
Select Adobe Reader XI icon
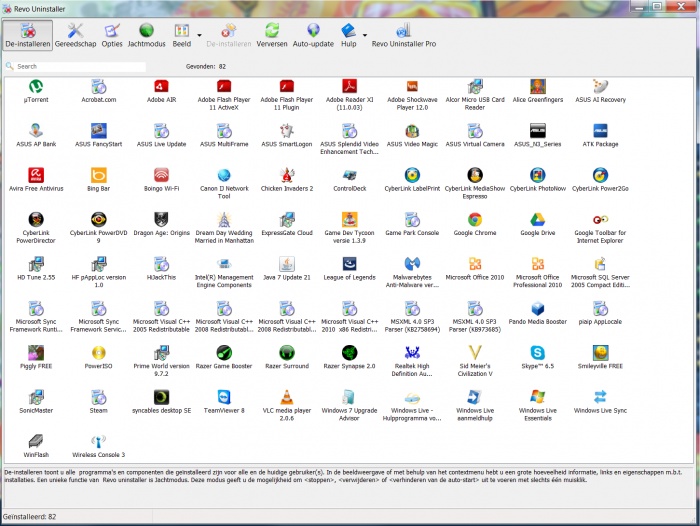[x=350, y=86]
